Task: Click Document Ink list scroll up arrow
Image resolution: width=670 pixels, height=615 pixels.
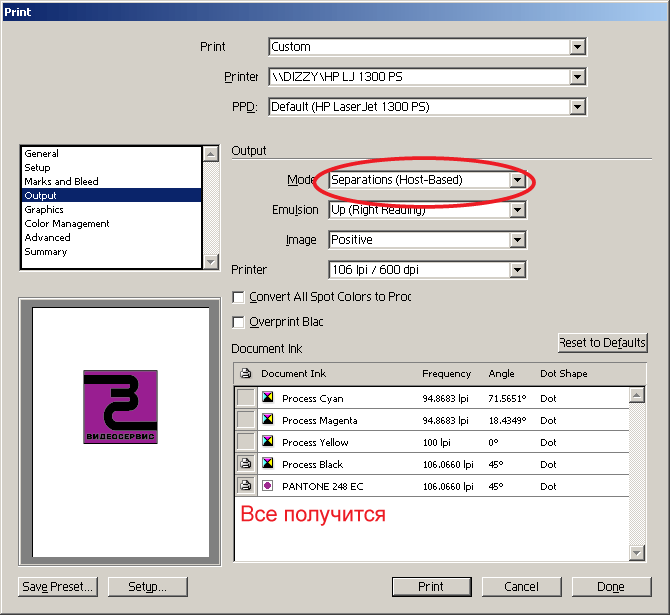Action: pyautogui.click(x=637, y=395)
